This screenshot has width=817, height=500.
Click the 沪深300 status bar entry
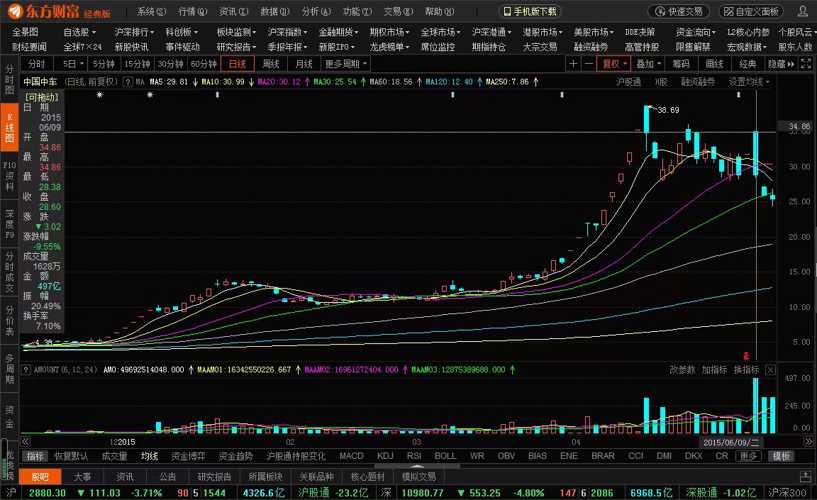(787, 492)
